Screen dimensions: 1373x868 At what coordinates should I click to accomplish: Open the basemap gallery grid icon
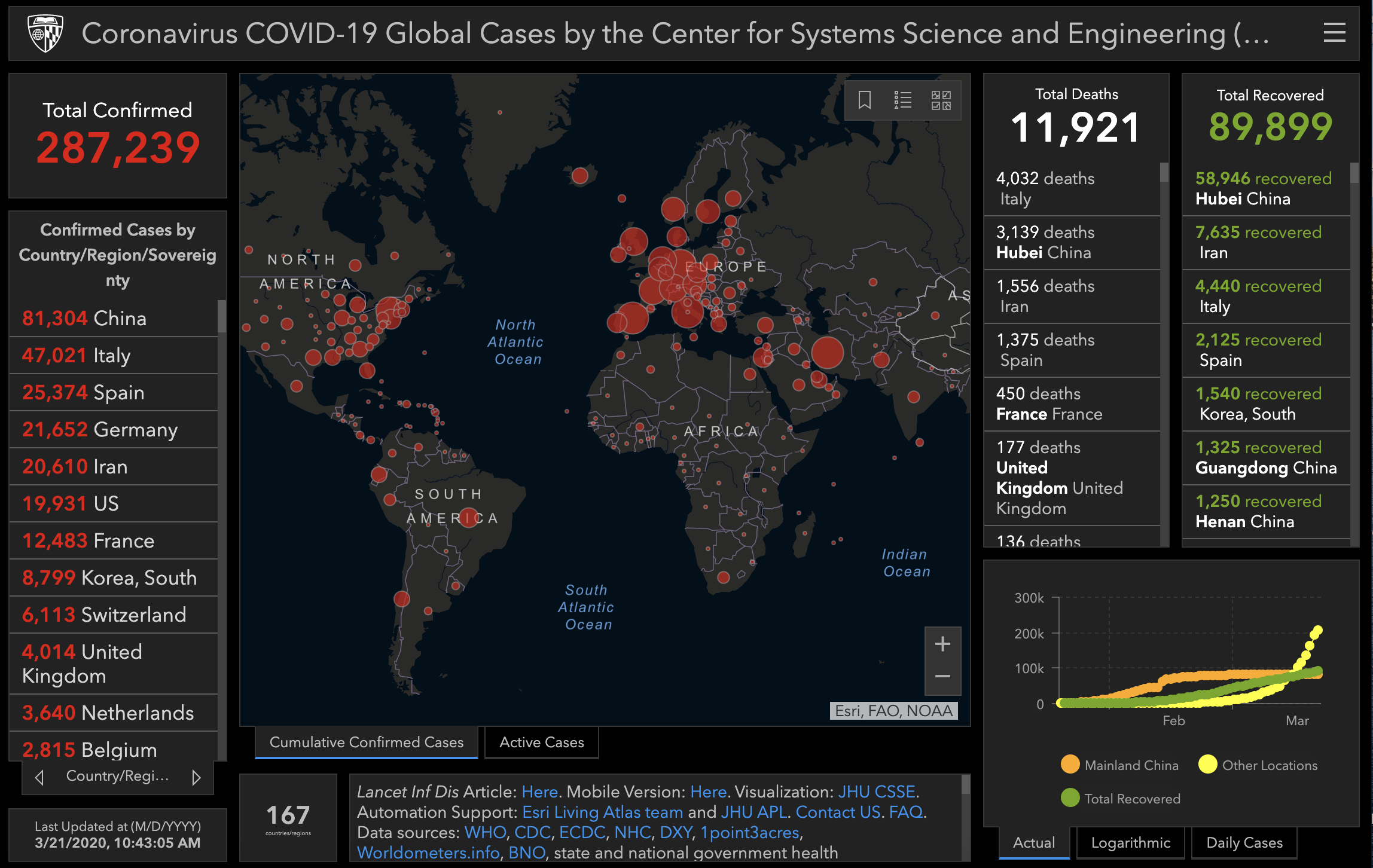tap(941, 100)
